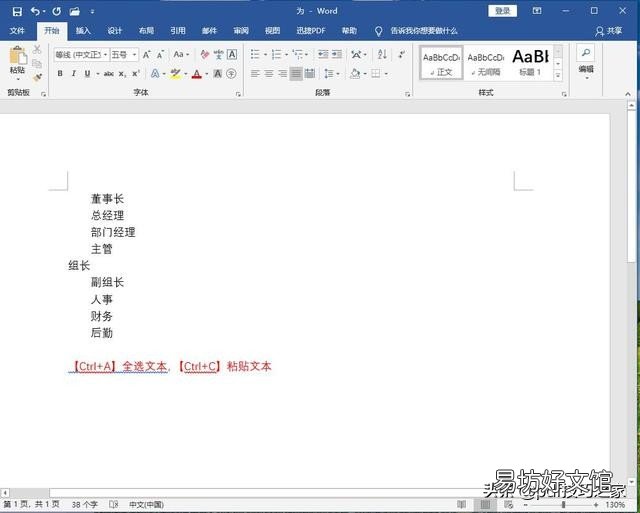Open bullets list dropdown arrow
640x513 pixels.
pos(265,55)
